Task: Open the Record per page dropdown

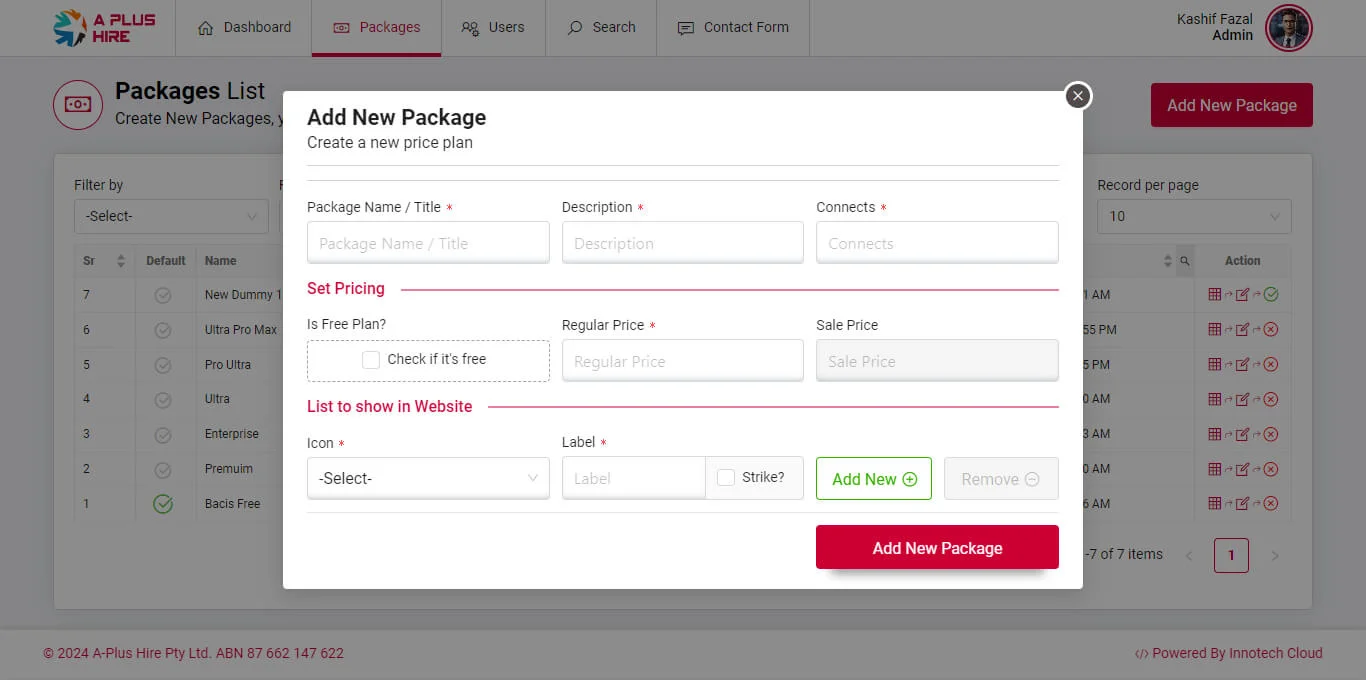Action: point(1193,216)
